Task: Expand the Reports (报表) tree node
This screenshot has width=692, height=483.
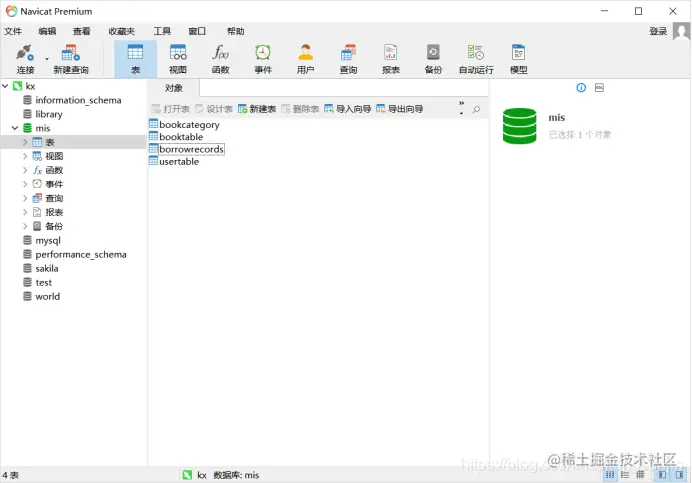Action: point(25,212)
